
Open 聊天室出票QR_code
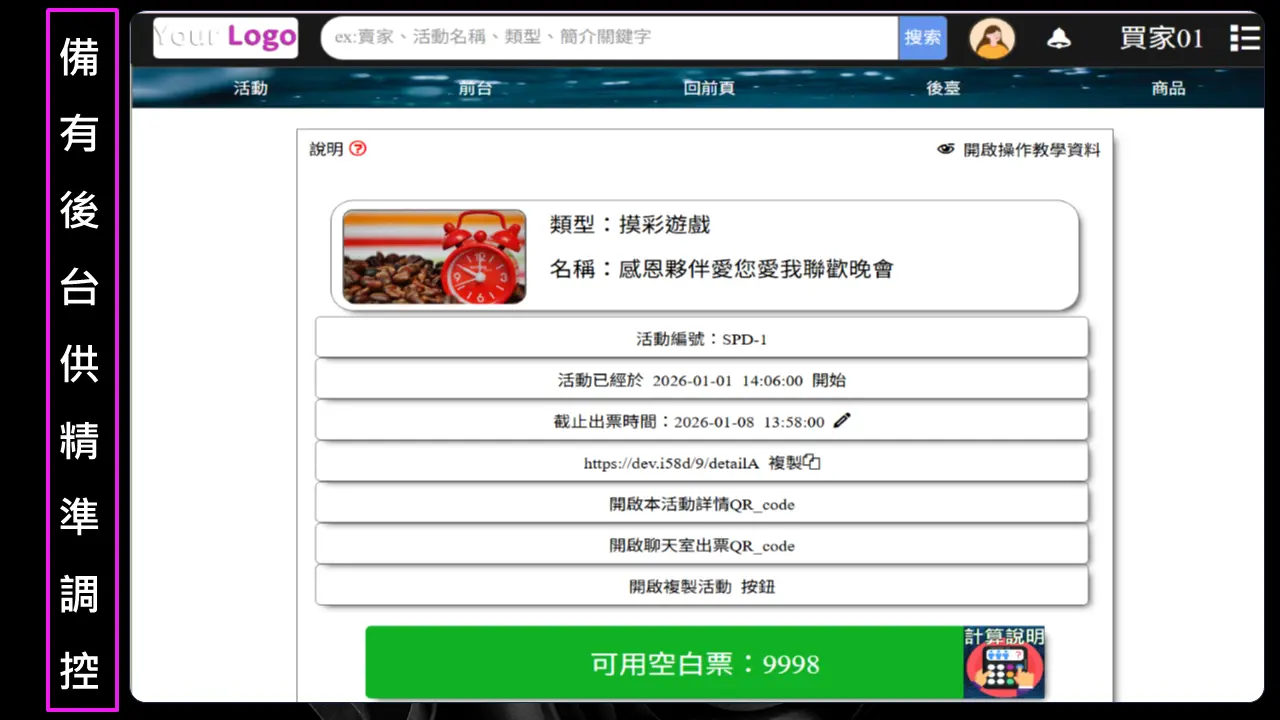point(701,546)
